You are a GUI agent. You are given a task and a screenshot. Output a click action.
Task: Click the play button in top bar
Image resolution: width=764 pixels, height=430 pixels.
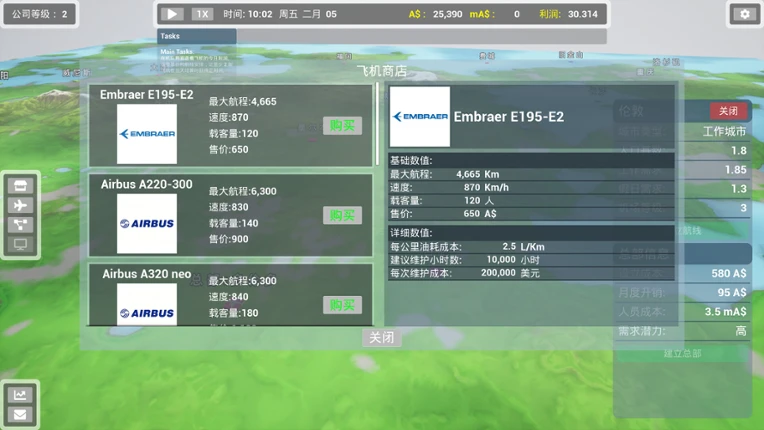pos(172,14)
